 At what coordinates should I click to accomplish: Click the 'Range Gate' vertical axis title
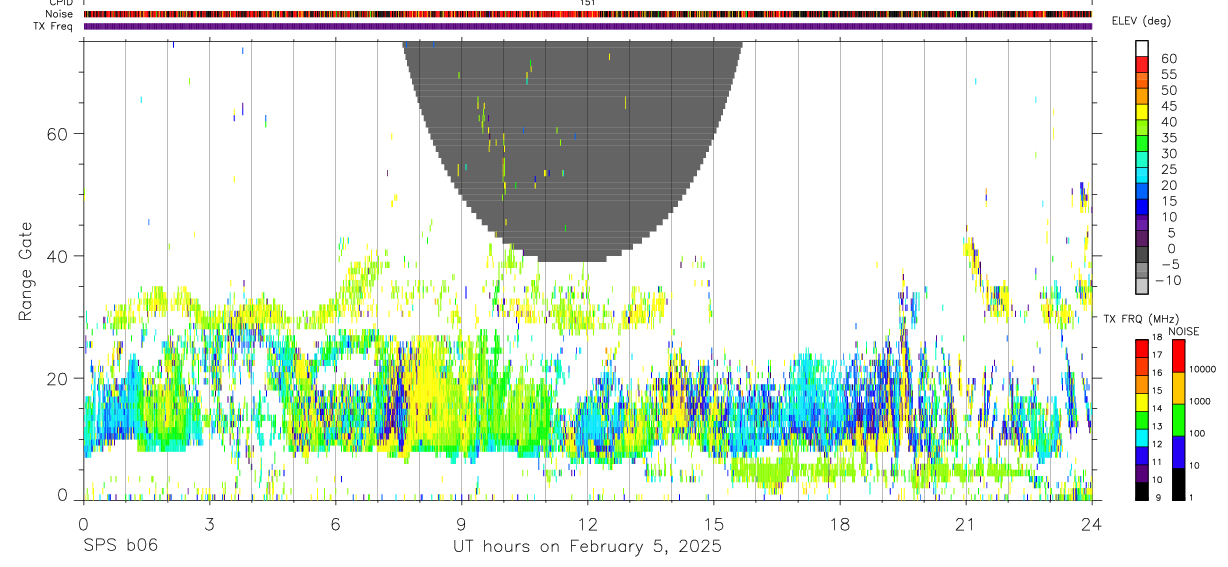pos(25,270)
